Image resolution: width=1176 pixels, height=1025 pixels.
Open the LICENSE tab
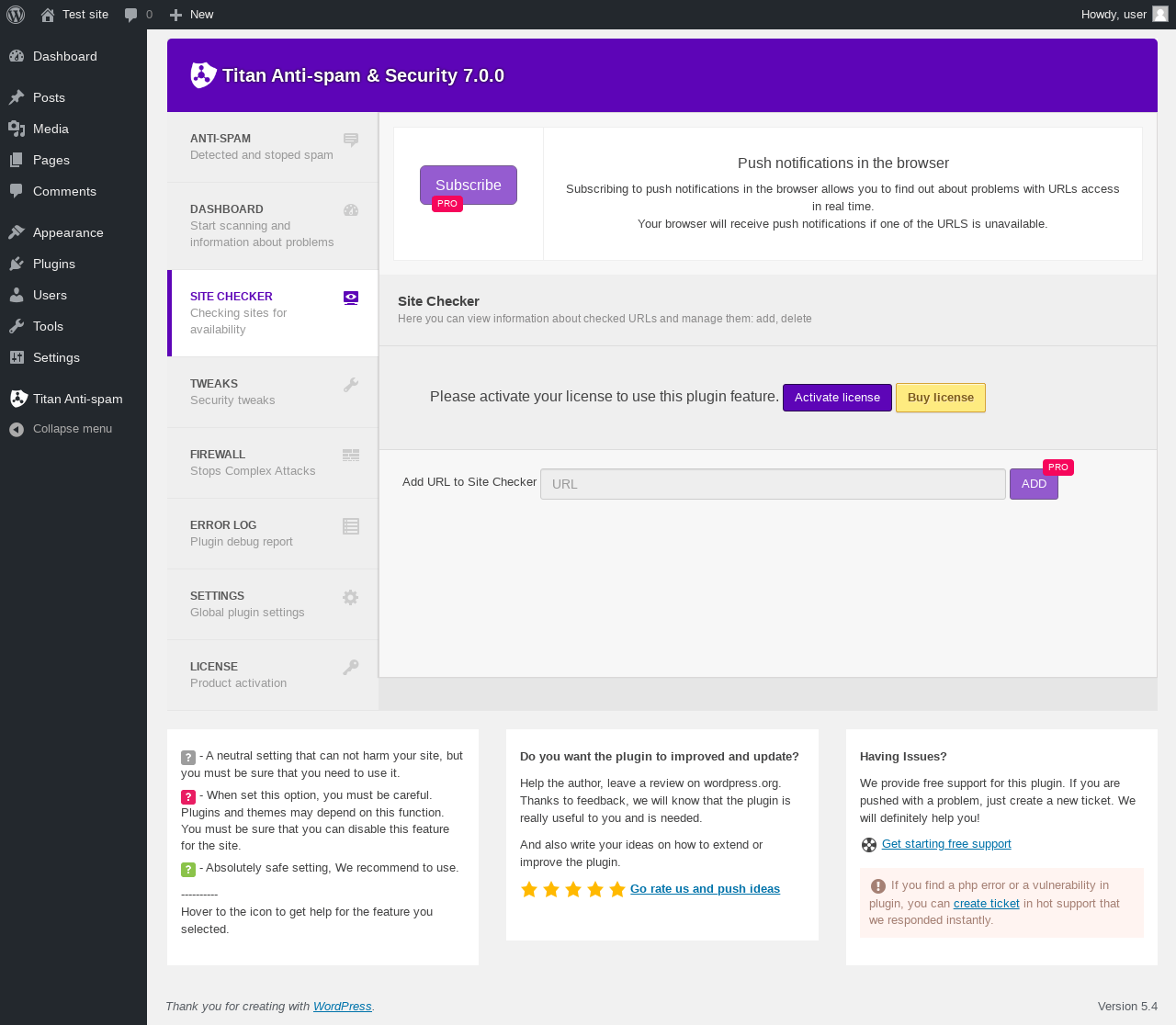273,675
